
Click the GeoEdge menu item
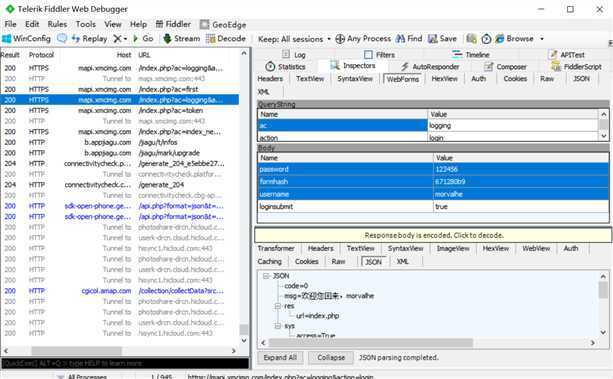(x=223, y=25)
